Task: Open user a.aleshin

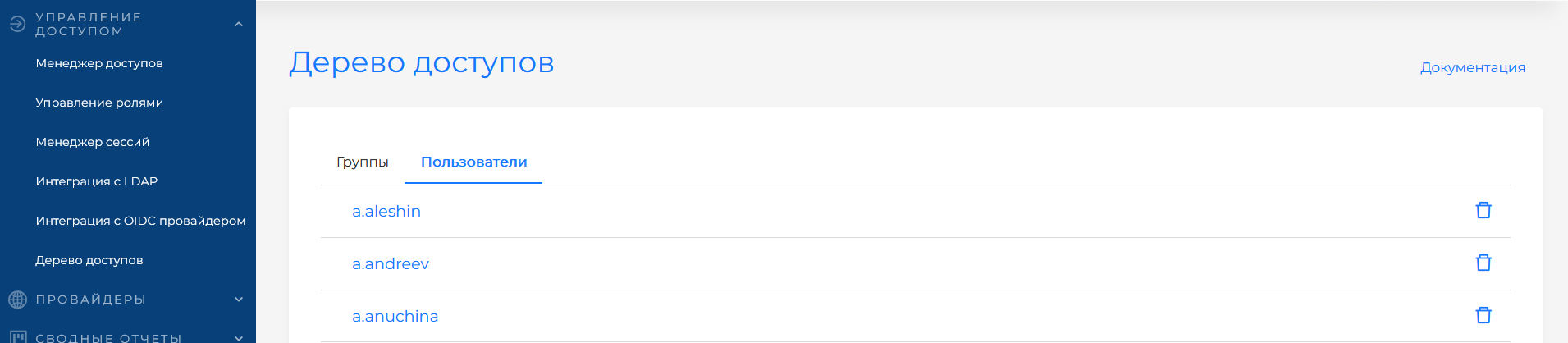Action: (x=386, y=211)
